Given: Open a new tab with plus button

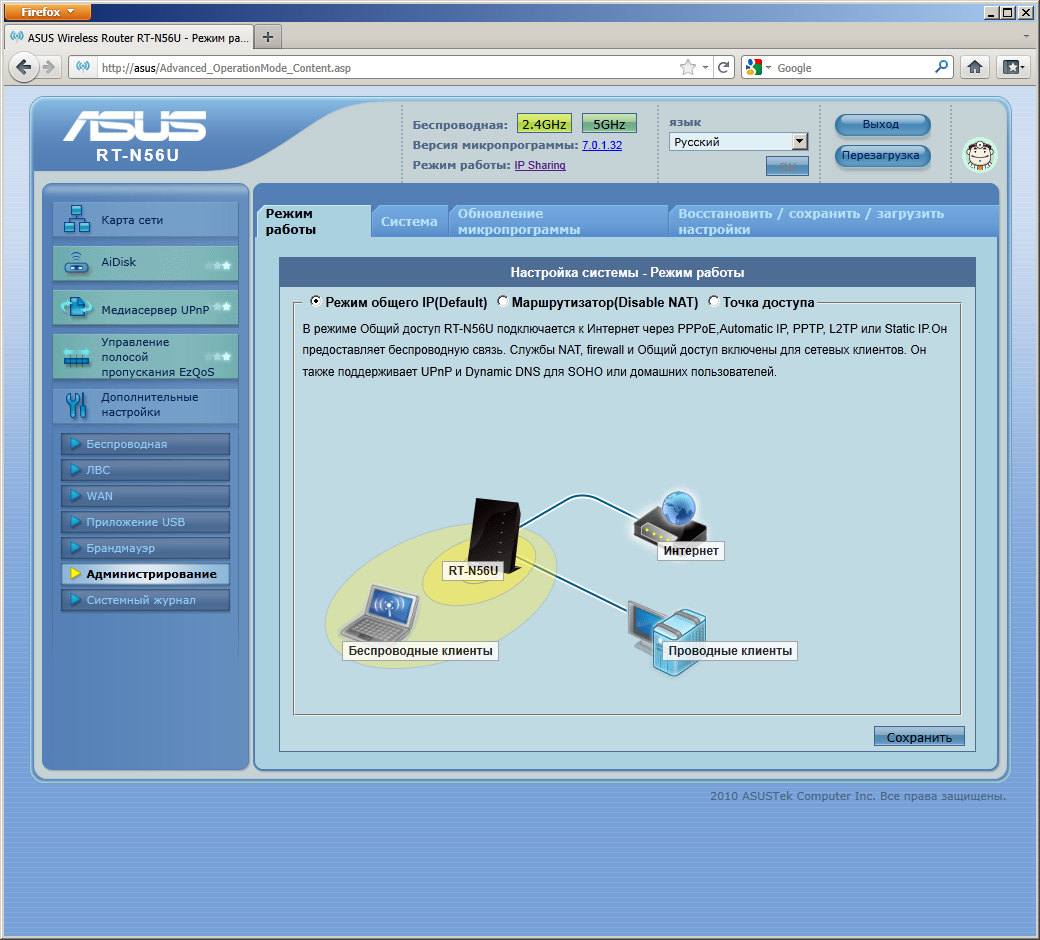Looking at the screenshot, I should (x=268, y=37).
